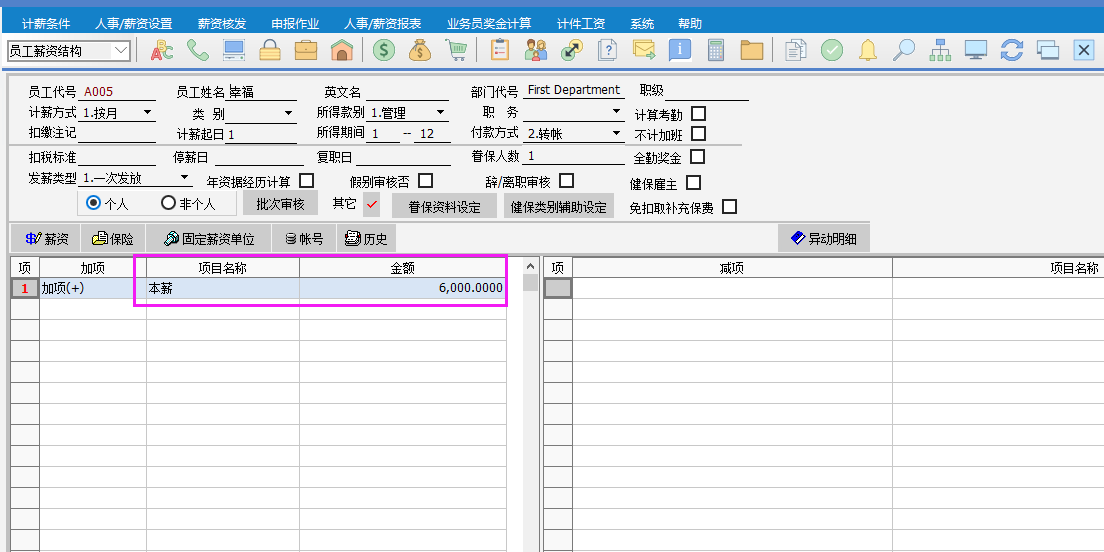Expand the 发薪类型 dropdown
This screenshot has width=1104, height=552.
tap(184, 178)
